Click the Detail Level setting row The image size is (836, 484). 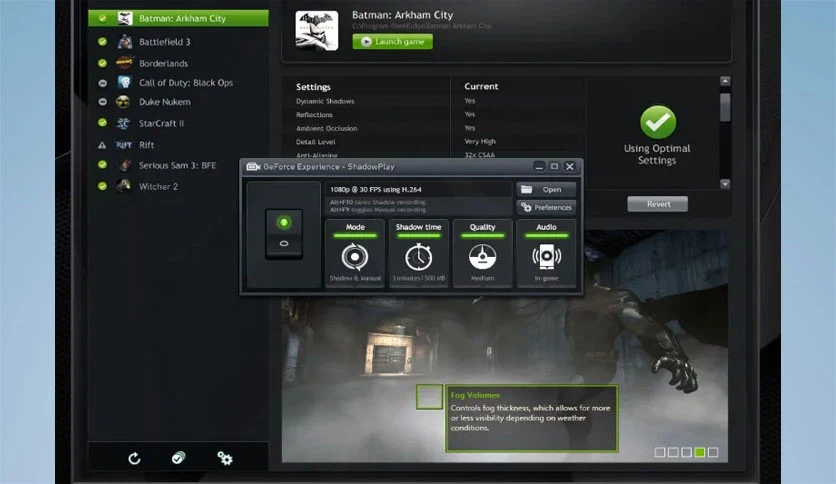[x=437, y=142]
